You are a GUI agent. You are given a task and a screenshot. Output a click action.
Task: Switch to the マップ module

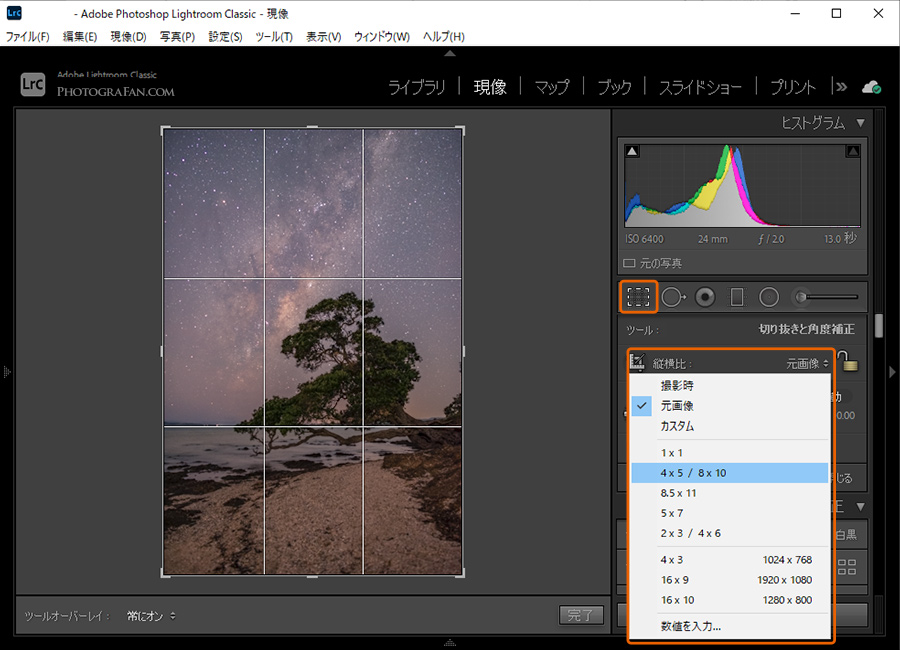552,87
